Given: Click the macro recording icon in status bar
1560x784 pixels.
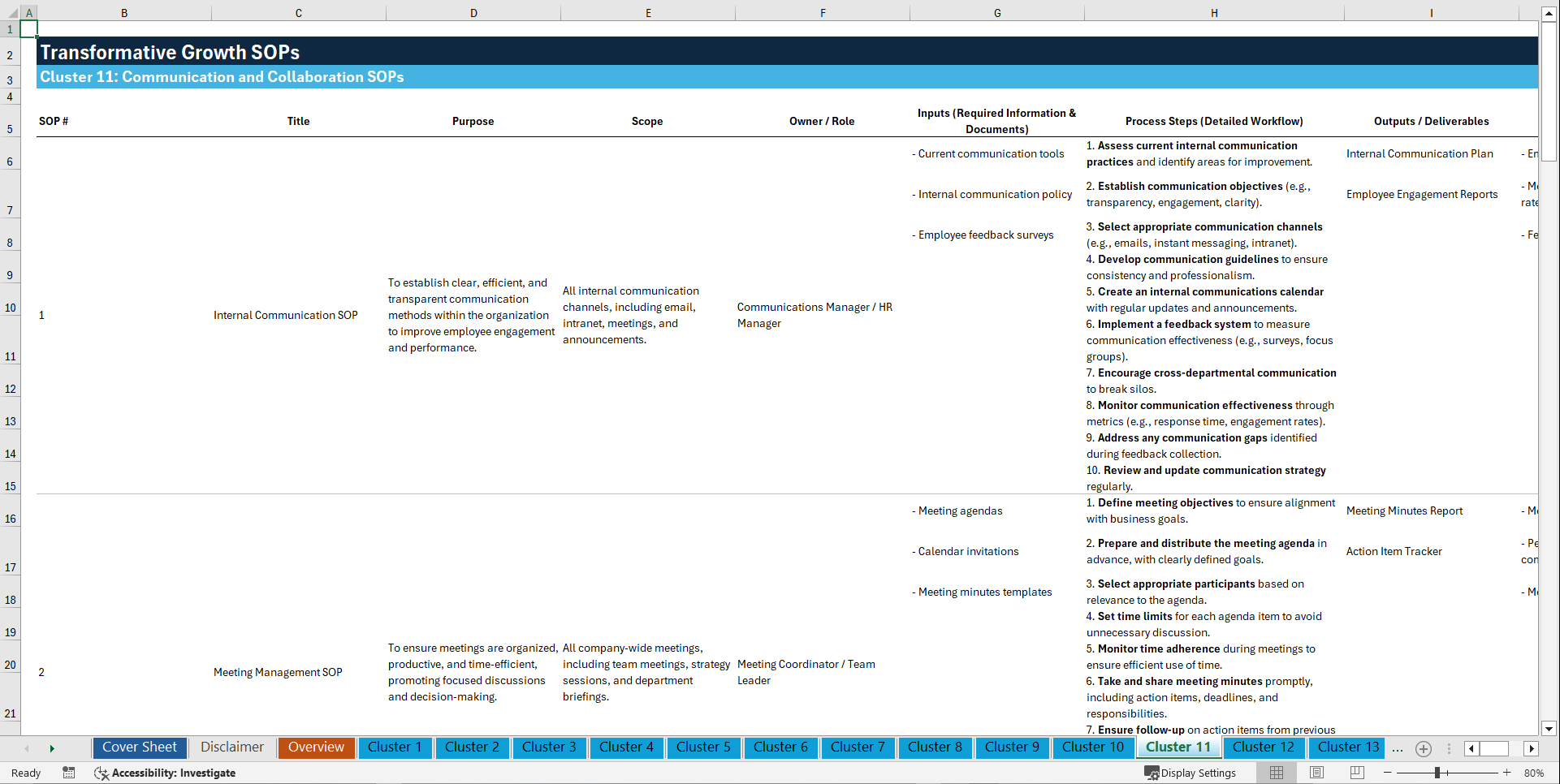Looking at the screenshot, I should tap(69, 773).
